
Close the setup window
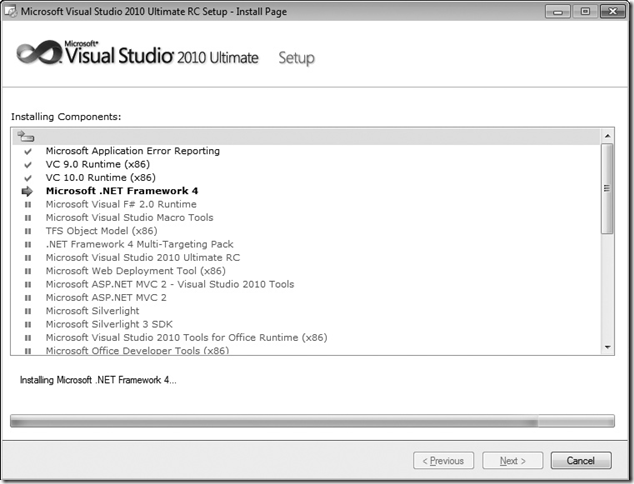tap(613, 11)
